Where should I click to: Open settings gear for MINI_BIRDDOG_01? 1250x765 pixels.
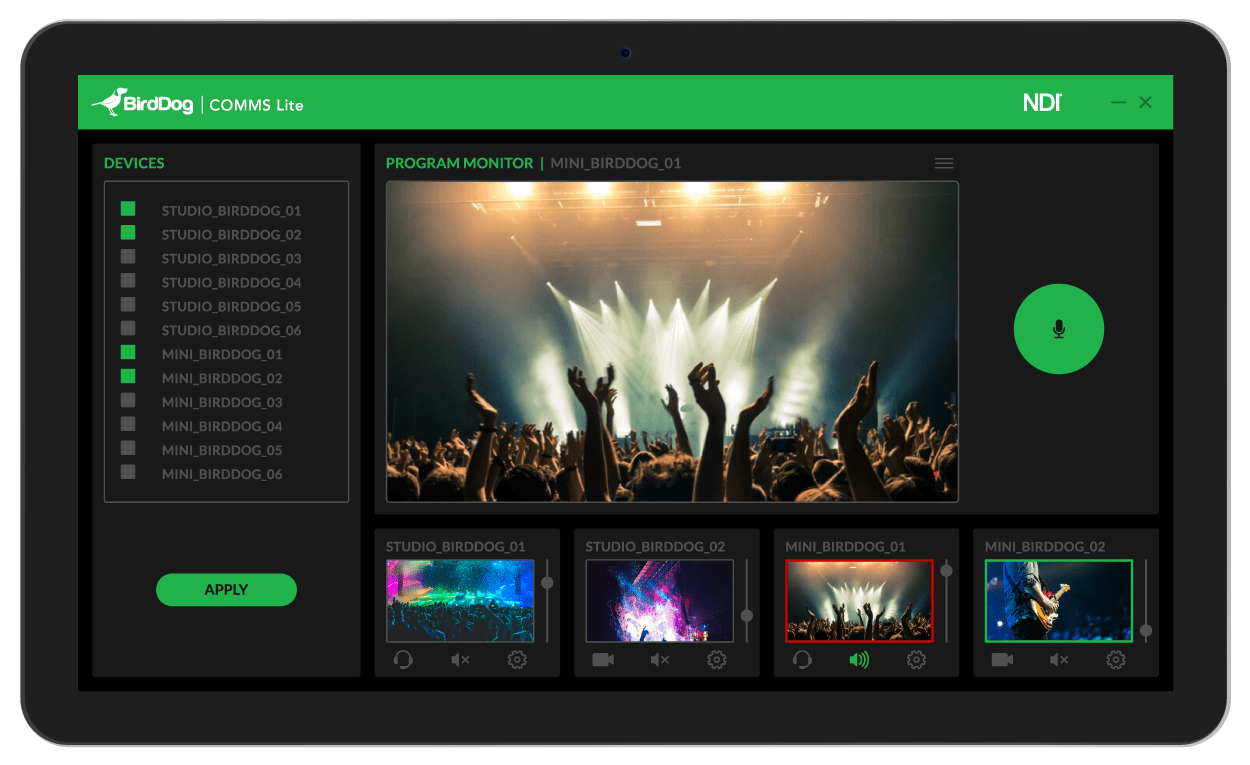coord(916,660)
